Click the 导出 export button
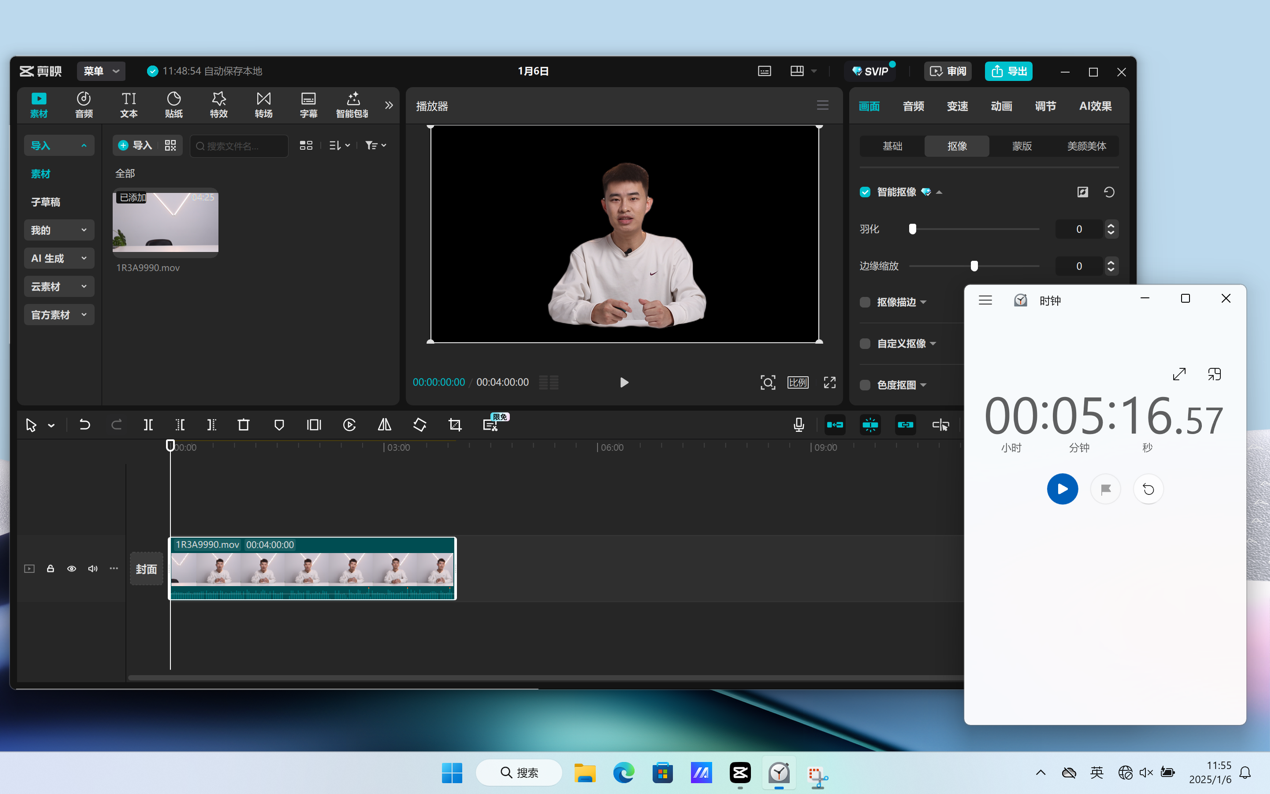 [1008, 71]
